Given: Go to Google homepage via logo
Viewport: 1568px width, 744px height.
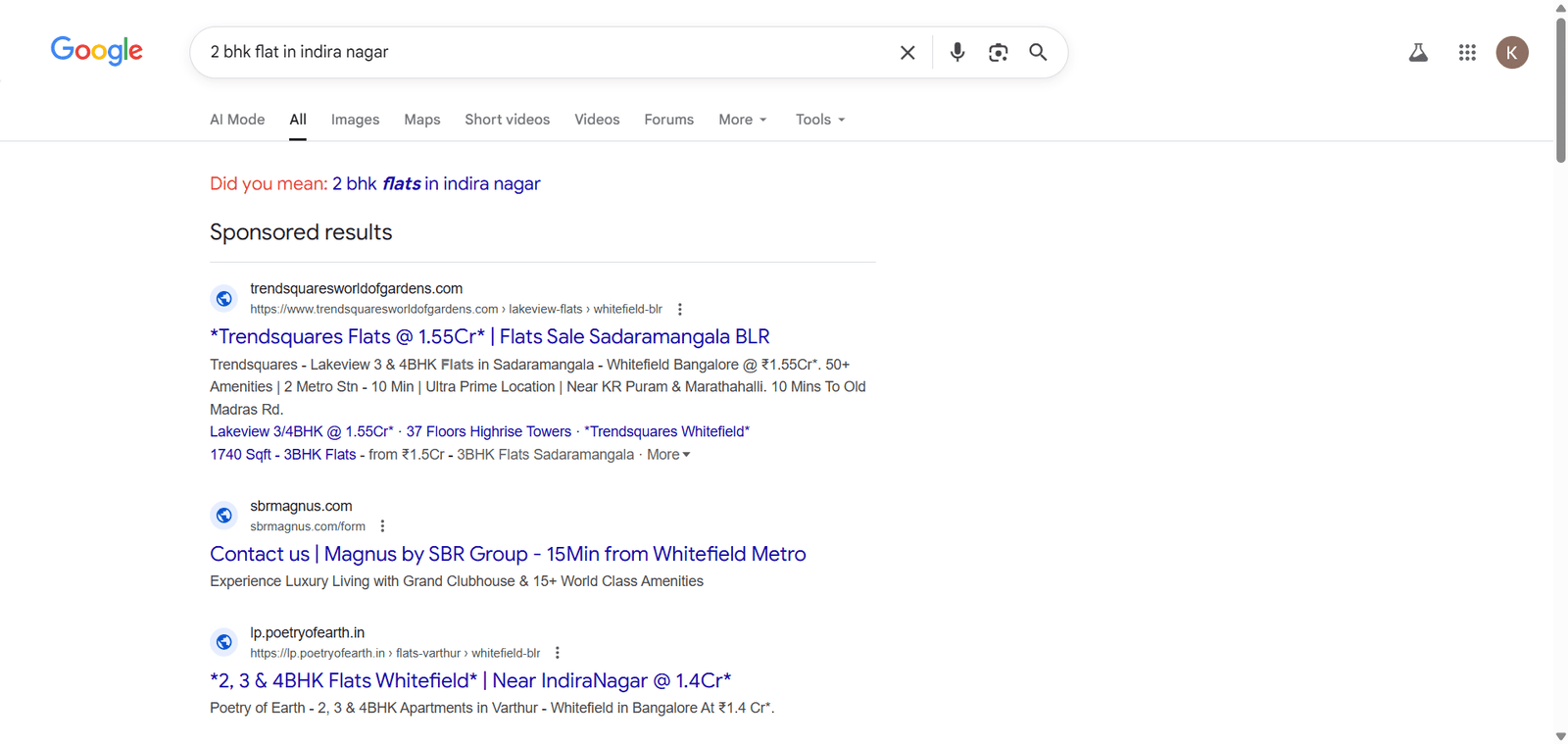Looking at the screenshot, I should [x=97, y=51].
